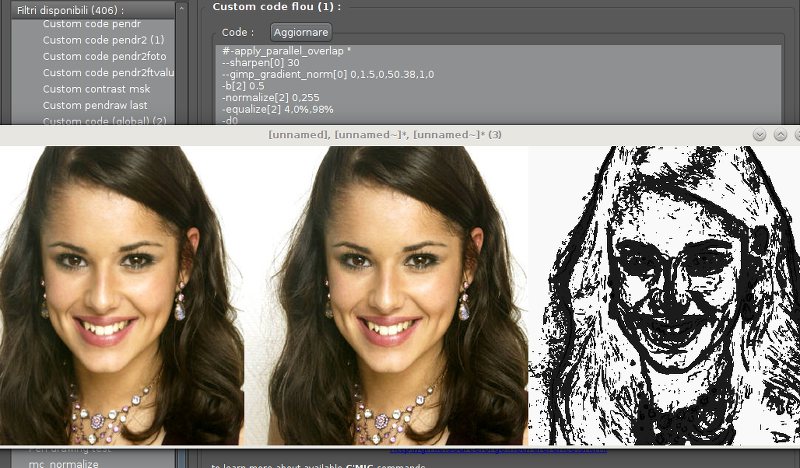
Task: Click the code line '-normalize[2] 0,255'
Action: [x=271, y=97]
